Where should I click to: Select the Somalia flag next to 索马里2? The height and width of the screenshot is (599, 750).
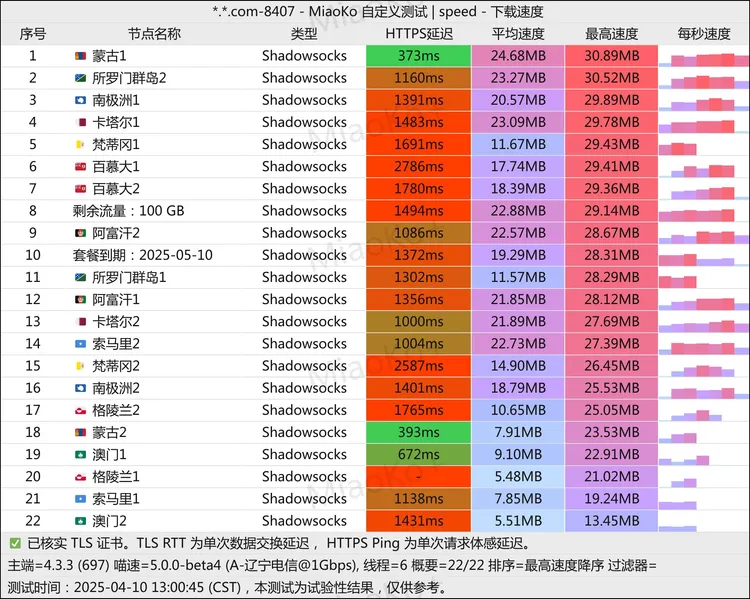click(x=81, y=344)
